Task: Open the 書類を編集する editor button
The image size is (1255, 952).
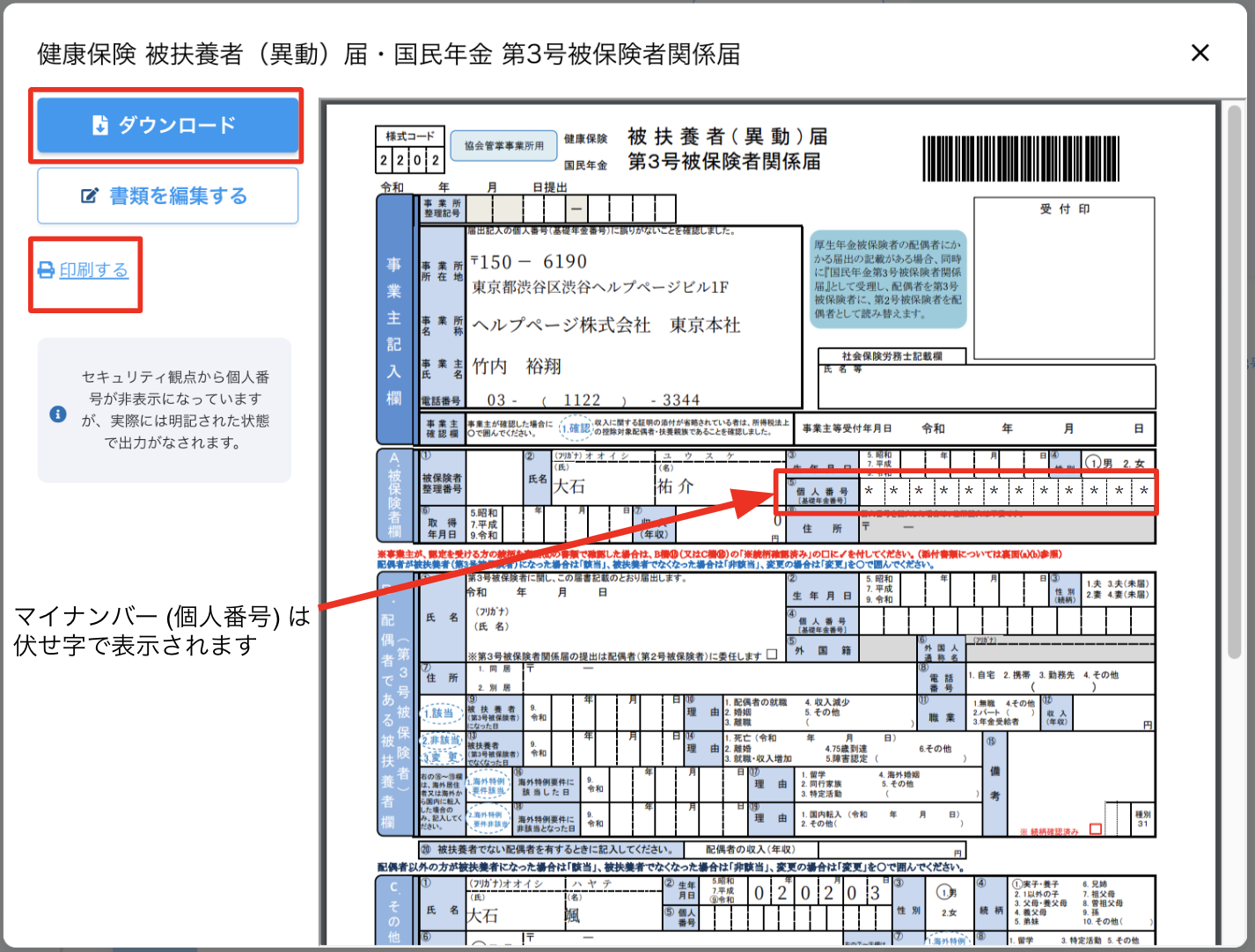Action: pyautogui.click(x=167, y=195)
